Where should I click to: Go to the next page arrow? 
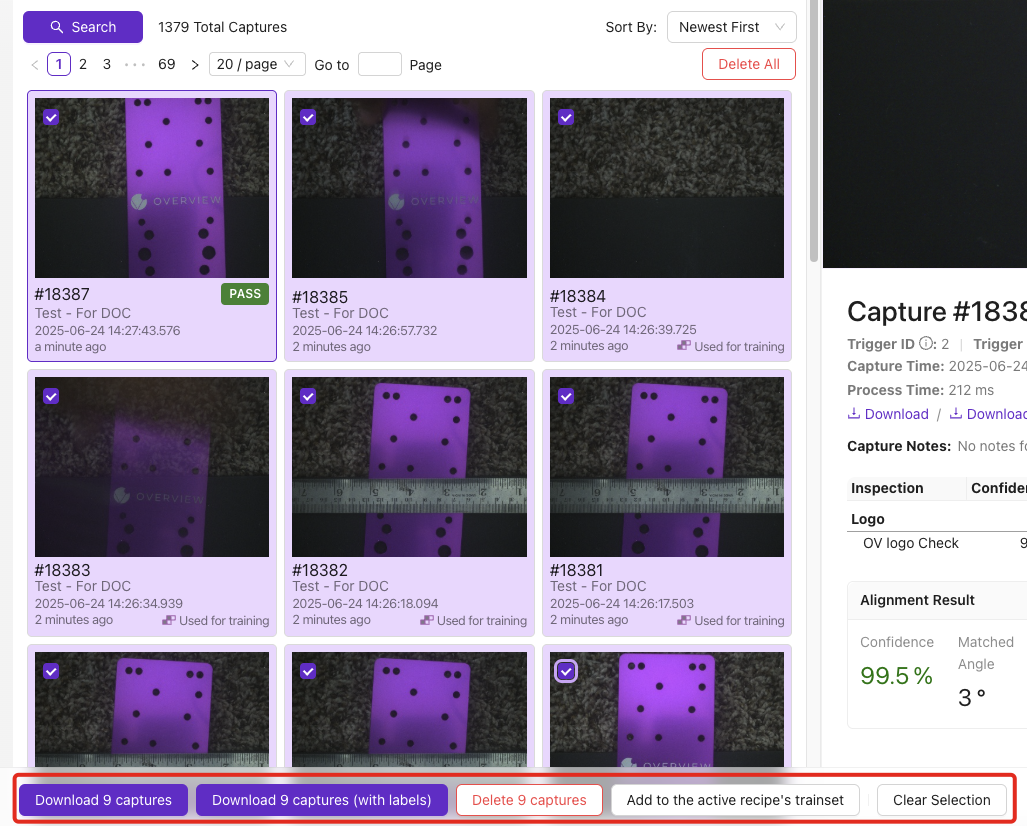click(x=195, y=65)
